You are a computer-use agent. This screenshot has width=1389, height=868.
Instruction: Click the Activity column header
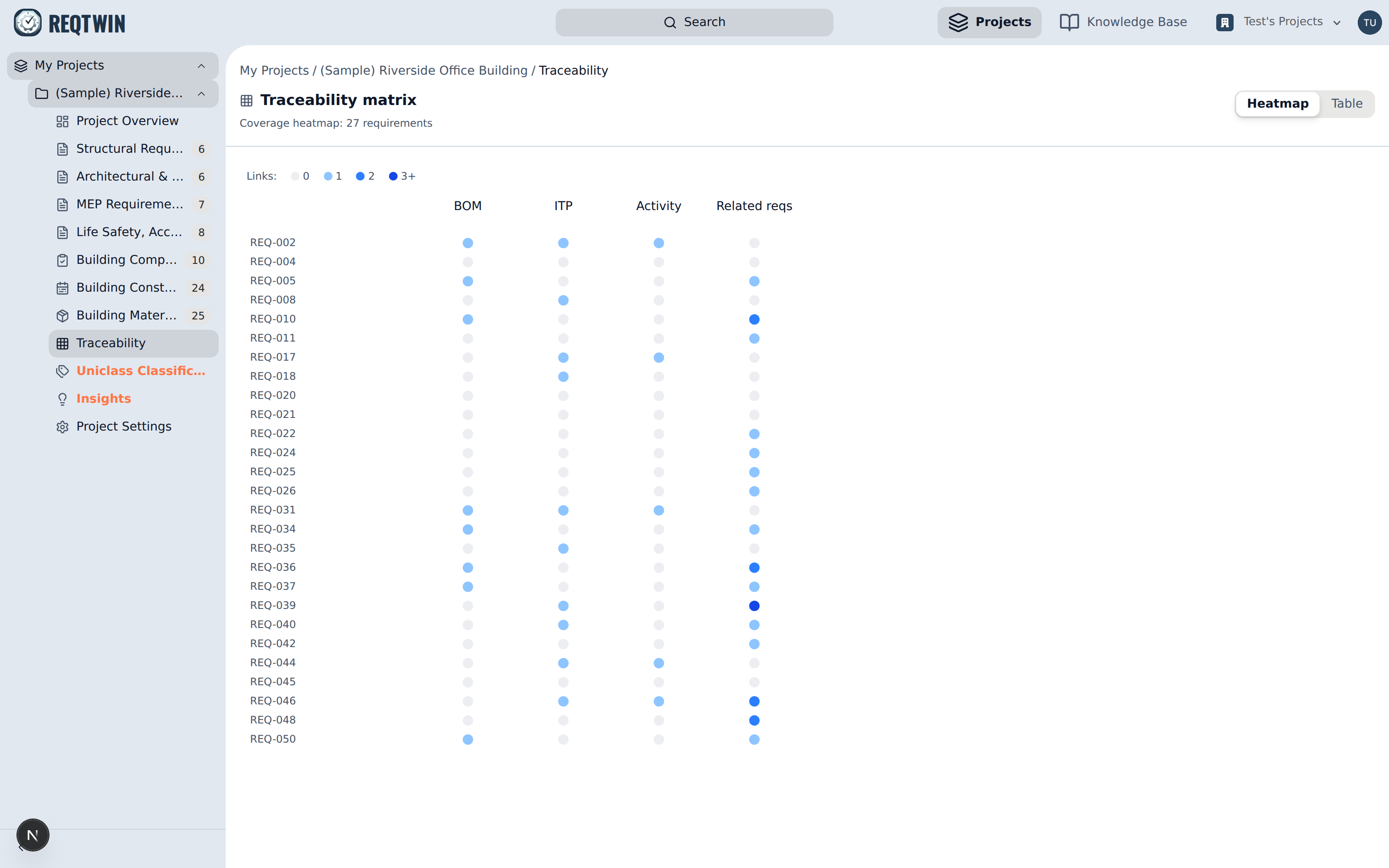[658, 206]
